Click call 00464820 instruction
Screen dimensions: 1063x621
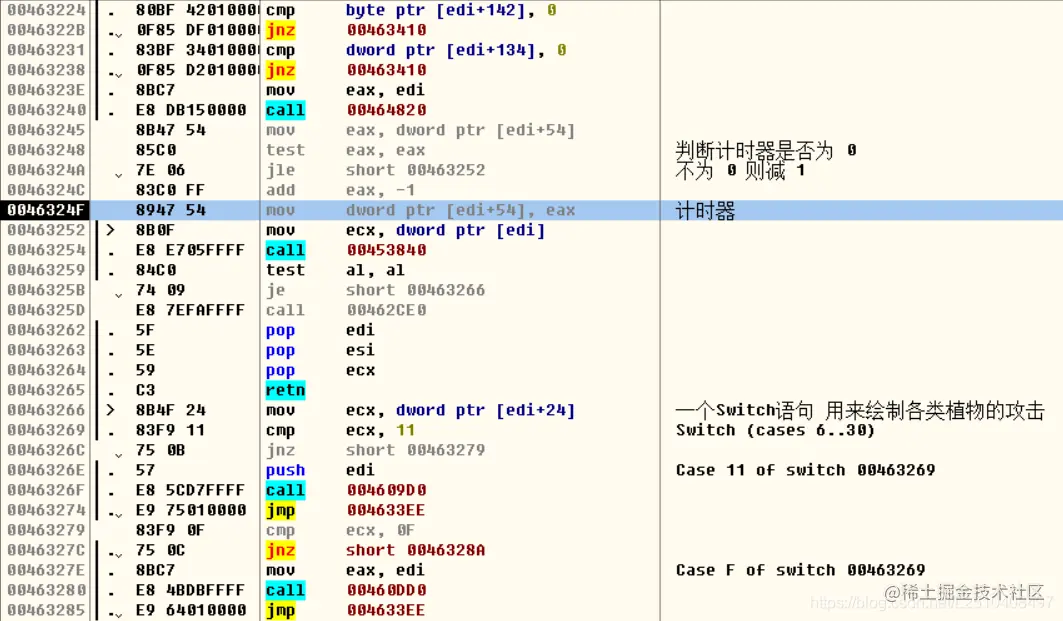tap(346, 110)
